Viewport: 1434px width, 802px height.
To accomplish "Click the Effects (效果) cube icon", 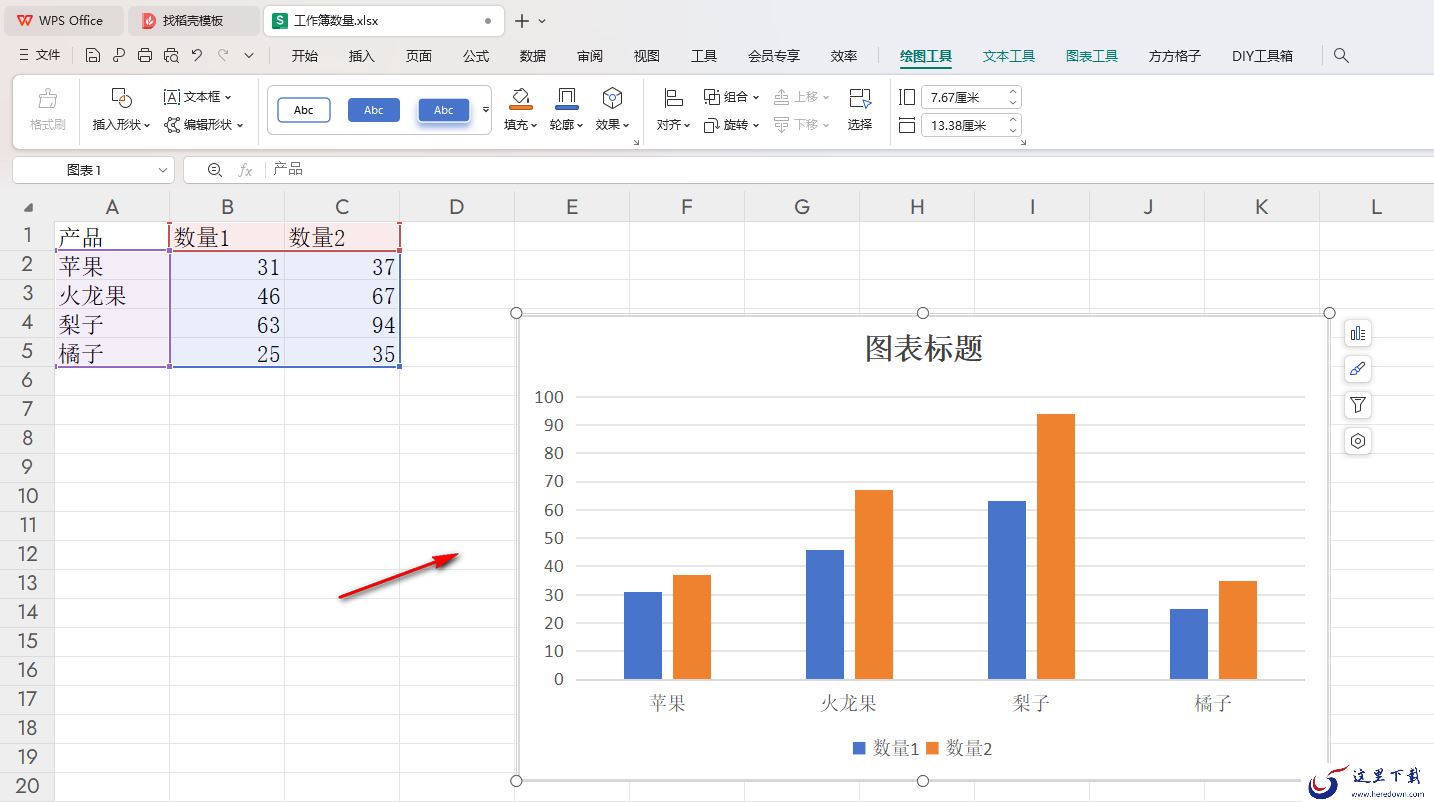I will point(612,98).
